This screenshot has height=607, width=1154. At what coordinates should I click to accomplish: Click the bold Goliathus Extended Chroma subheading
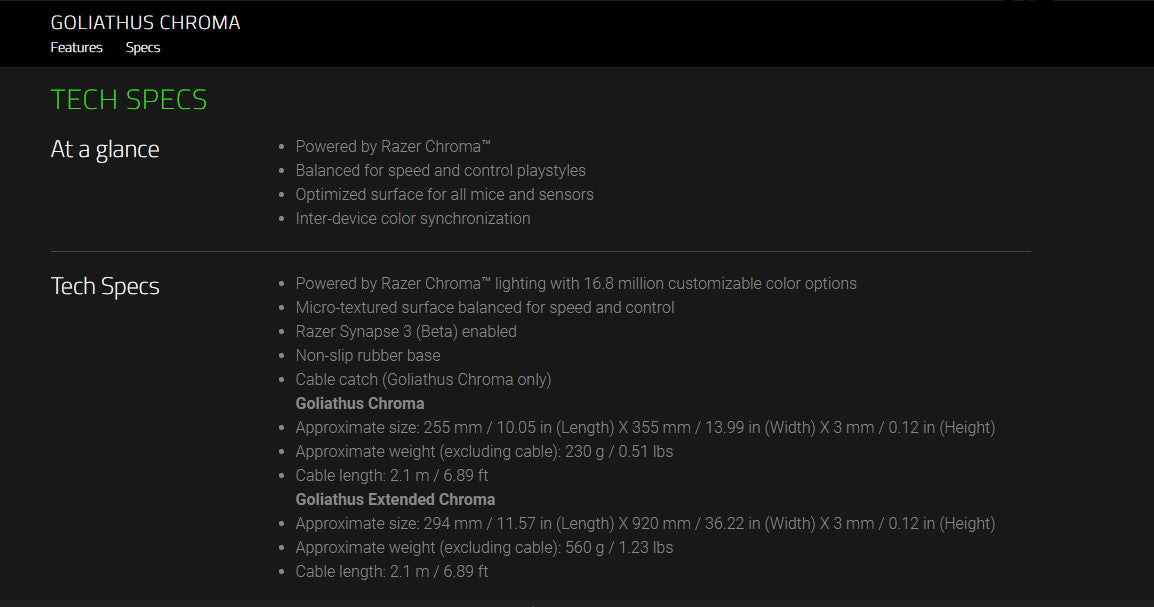click(395, 499)
